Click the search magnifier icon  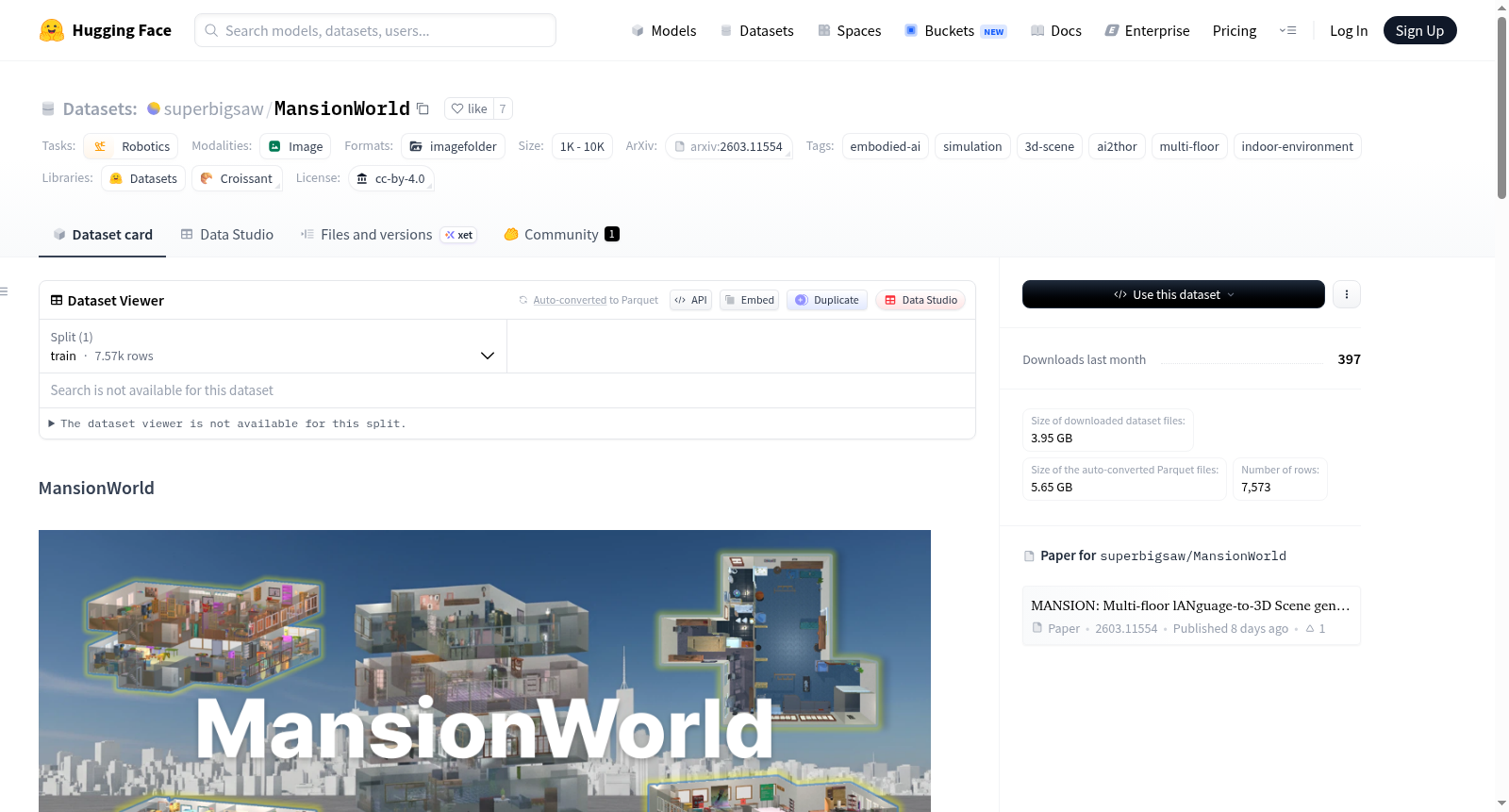pos(211,30)
